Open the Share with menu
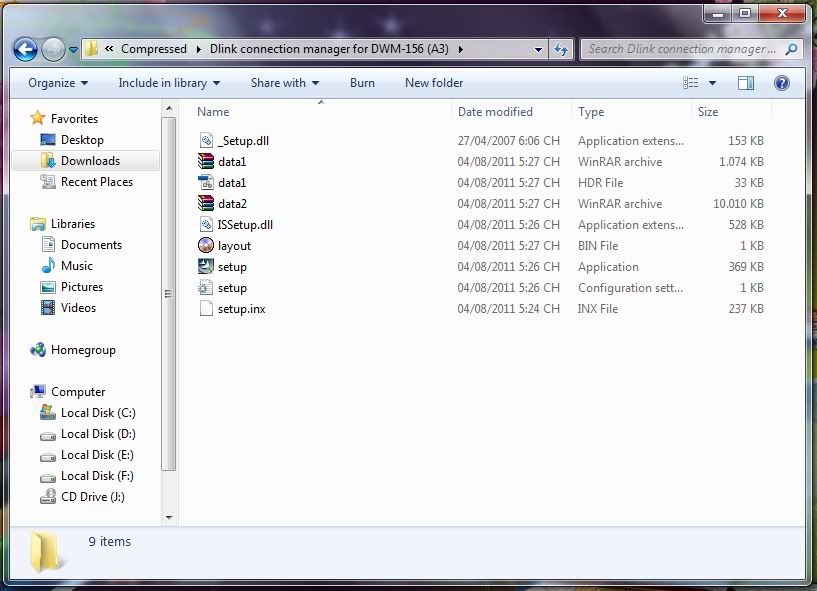The height and width of the screenshot is (591, 817). (284, 83)
